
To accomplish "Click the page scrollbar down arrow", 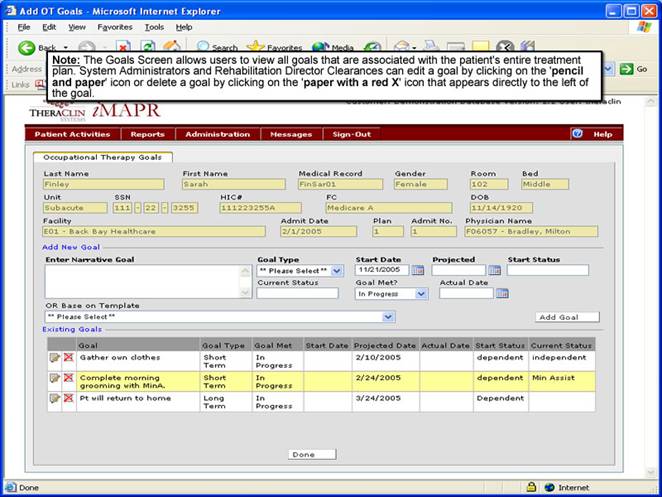I will 651,472.
